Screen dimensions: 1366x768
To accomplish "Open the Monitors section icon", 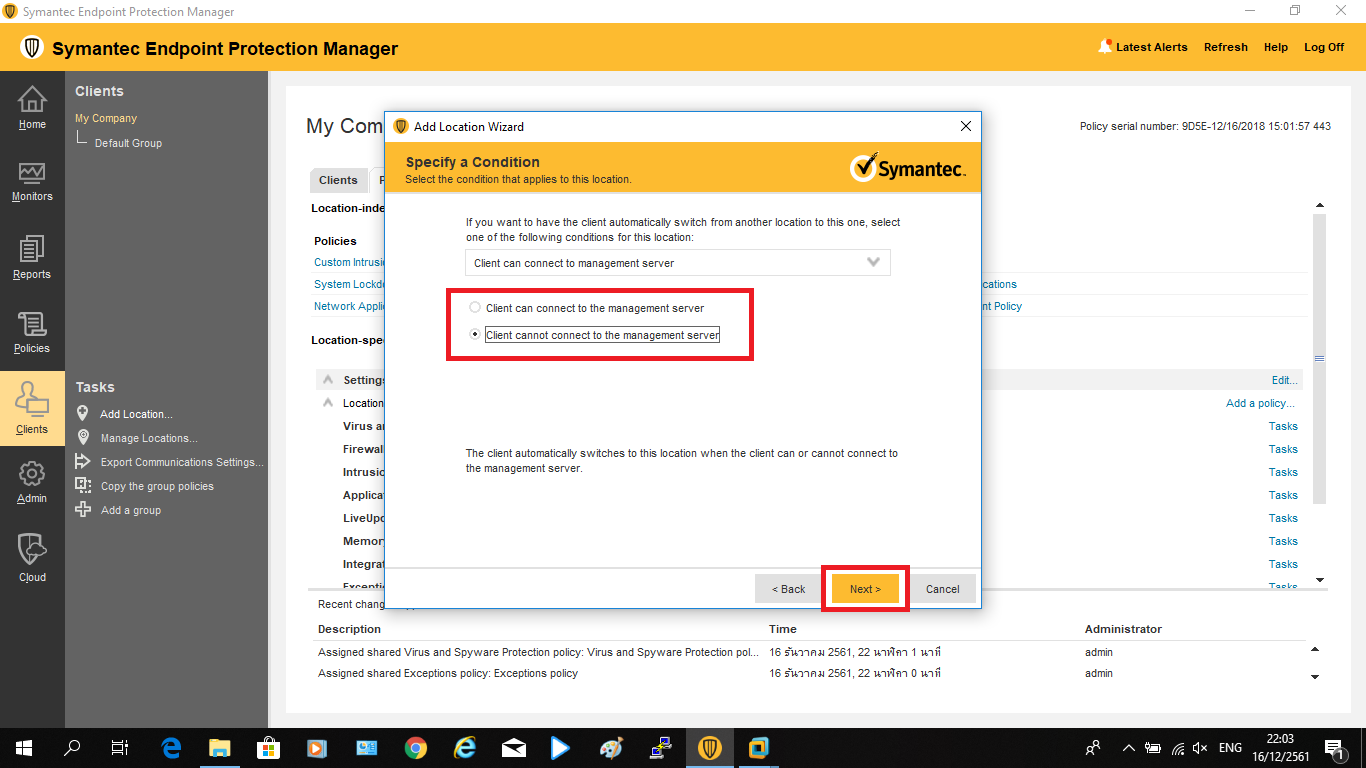I will pos(32,181).
